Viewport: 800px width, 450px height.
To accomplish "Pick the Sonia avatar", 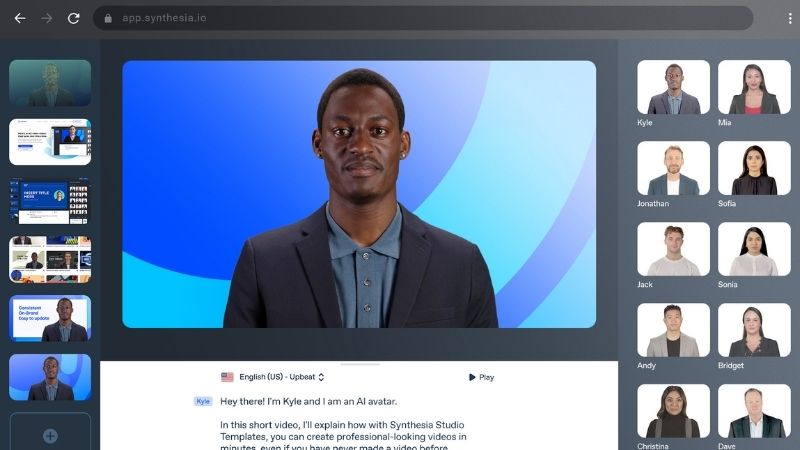I will (x=754, y=249).
